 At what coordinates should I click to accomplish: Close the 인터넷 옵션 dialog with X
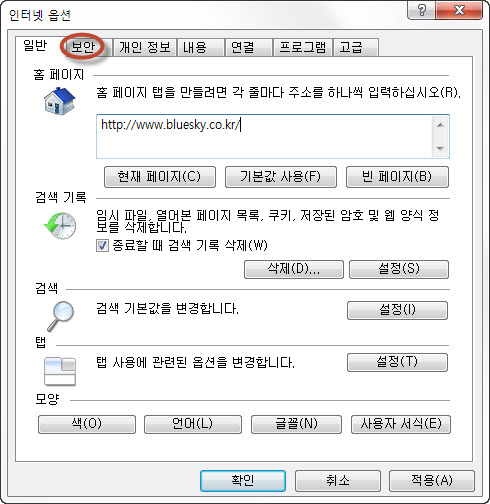(459, 10)
